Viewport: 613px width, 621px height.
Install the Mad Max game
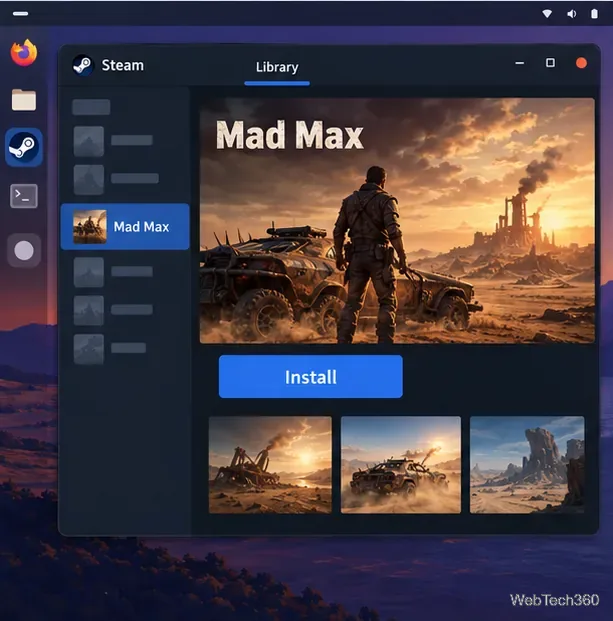tap(310, 377)
